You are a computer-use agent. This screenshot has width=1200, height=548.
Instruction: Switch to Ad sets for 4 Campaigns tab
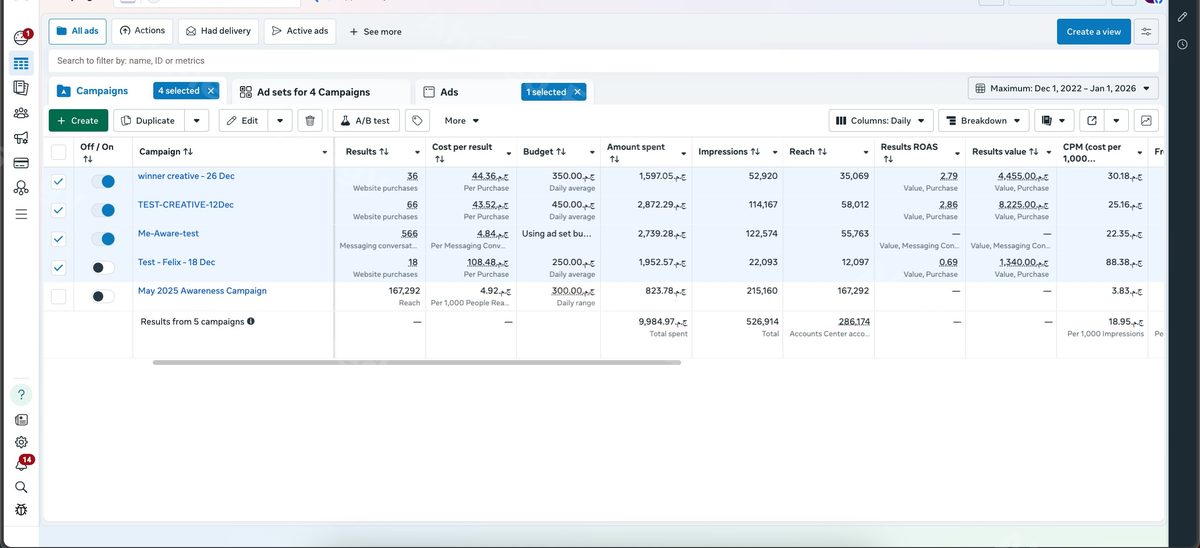tap(314, 92)
